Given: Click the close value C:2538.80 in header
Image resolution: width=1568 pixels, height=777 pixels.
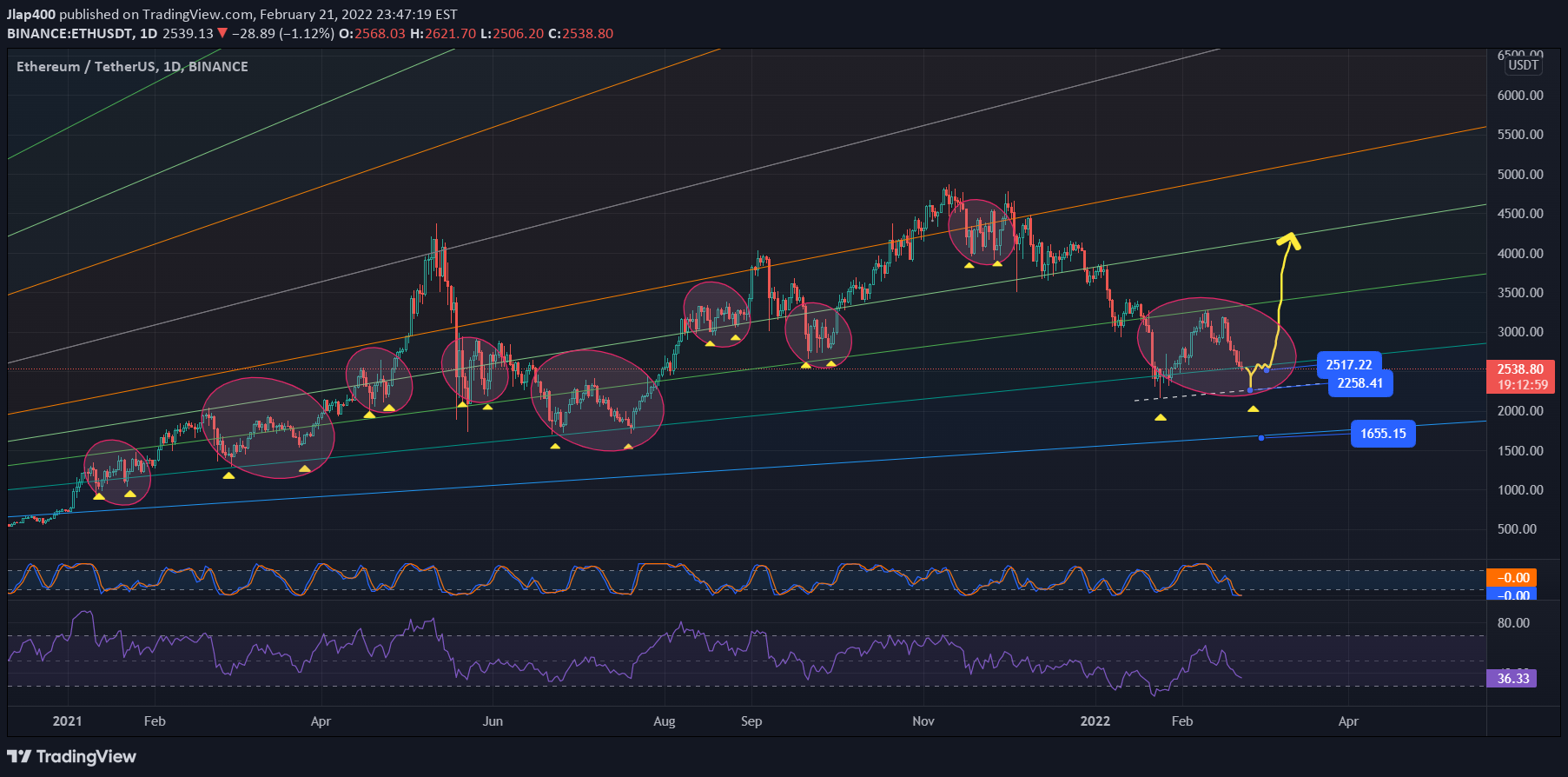Looking at the screenshot, I should point(580,33).
